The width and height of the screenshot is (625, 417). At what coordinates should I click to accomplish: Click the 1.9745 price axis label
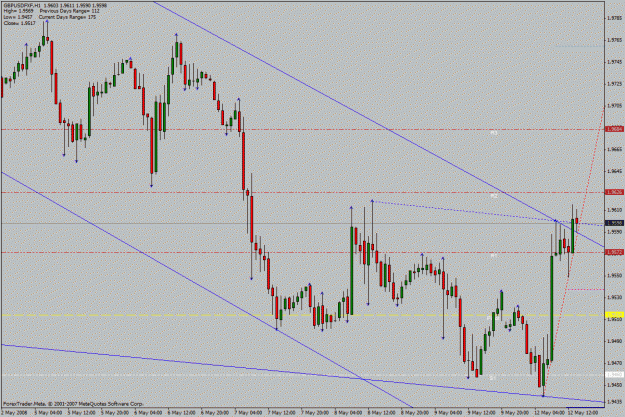pyautogui.click(x=614, y=62)
